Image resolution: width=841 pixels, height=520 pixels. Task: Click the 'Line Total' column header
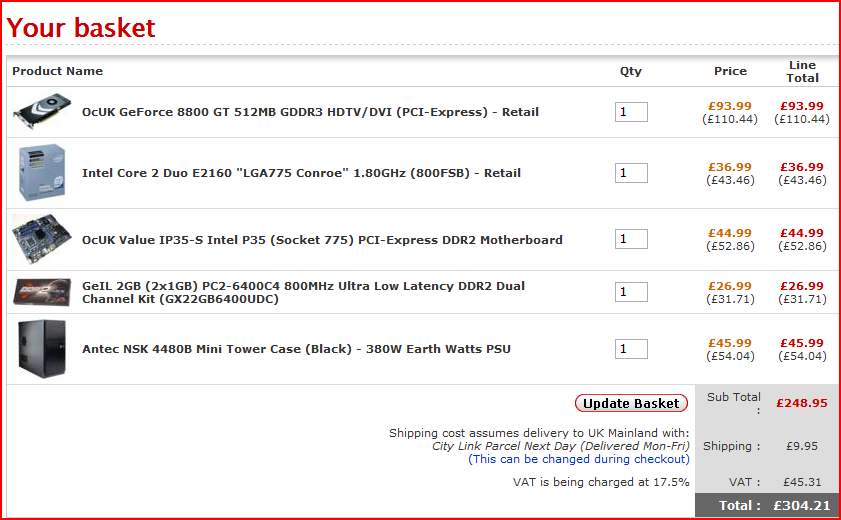(802, 71)
